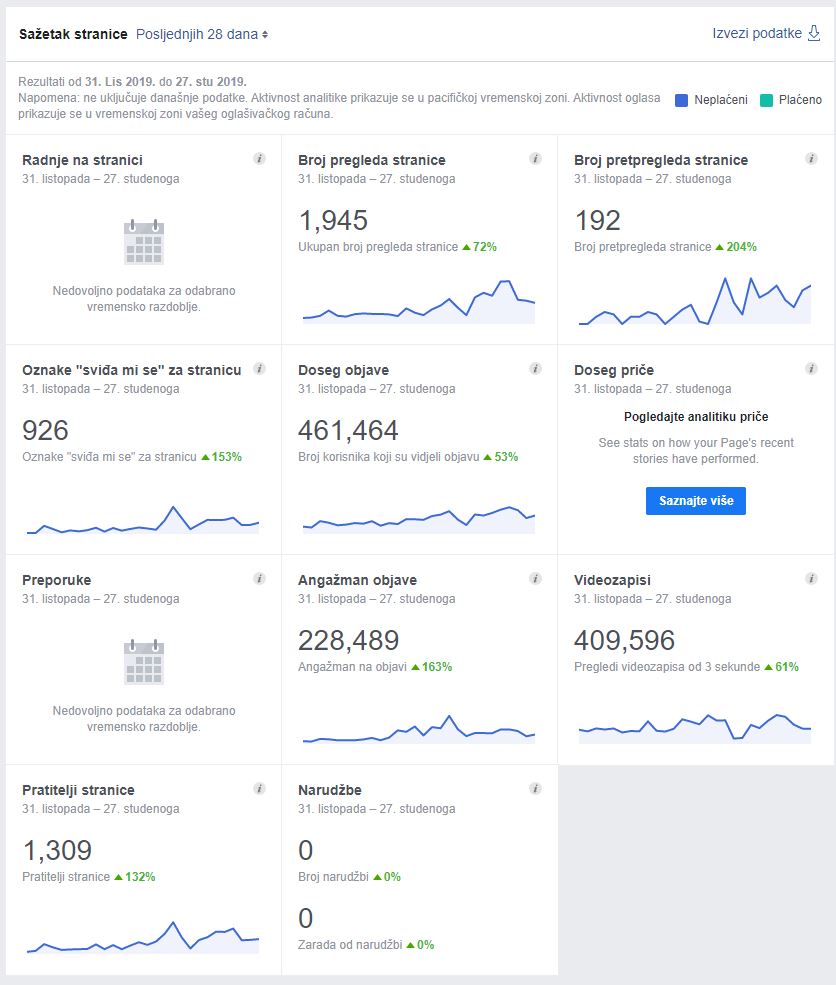Open the Videozapisi card title
This screenshot has height=985, width=836.
tap(612, 580)
